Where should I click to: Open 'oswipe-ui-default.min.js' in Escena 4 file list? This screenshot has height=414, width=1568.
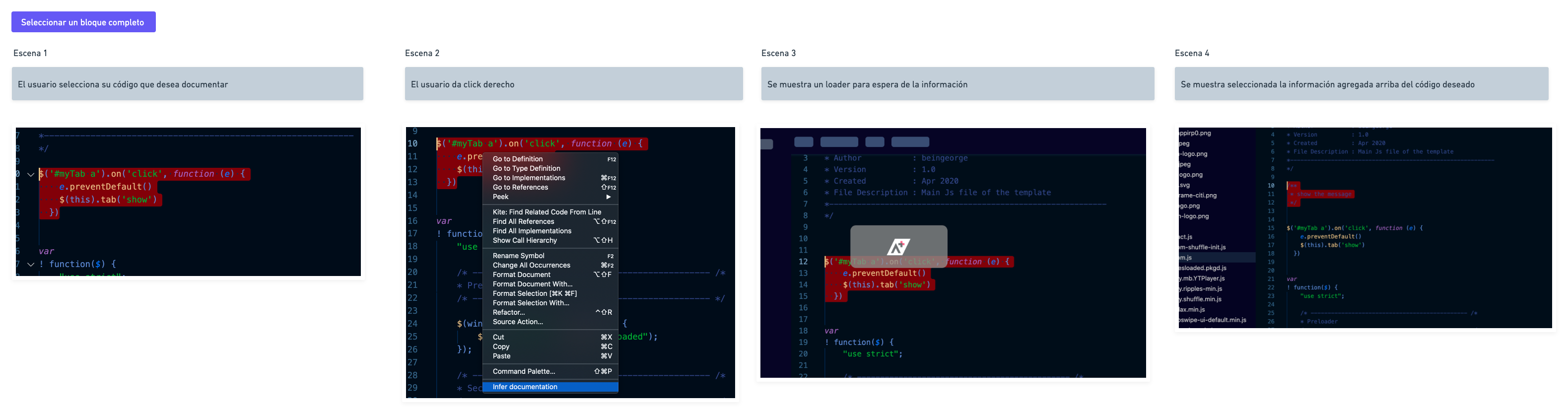1213,320
